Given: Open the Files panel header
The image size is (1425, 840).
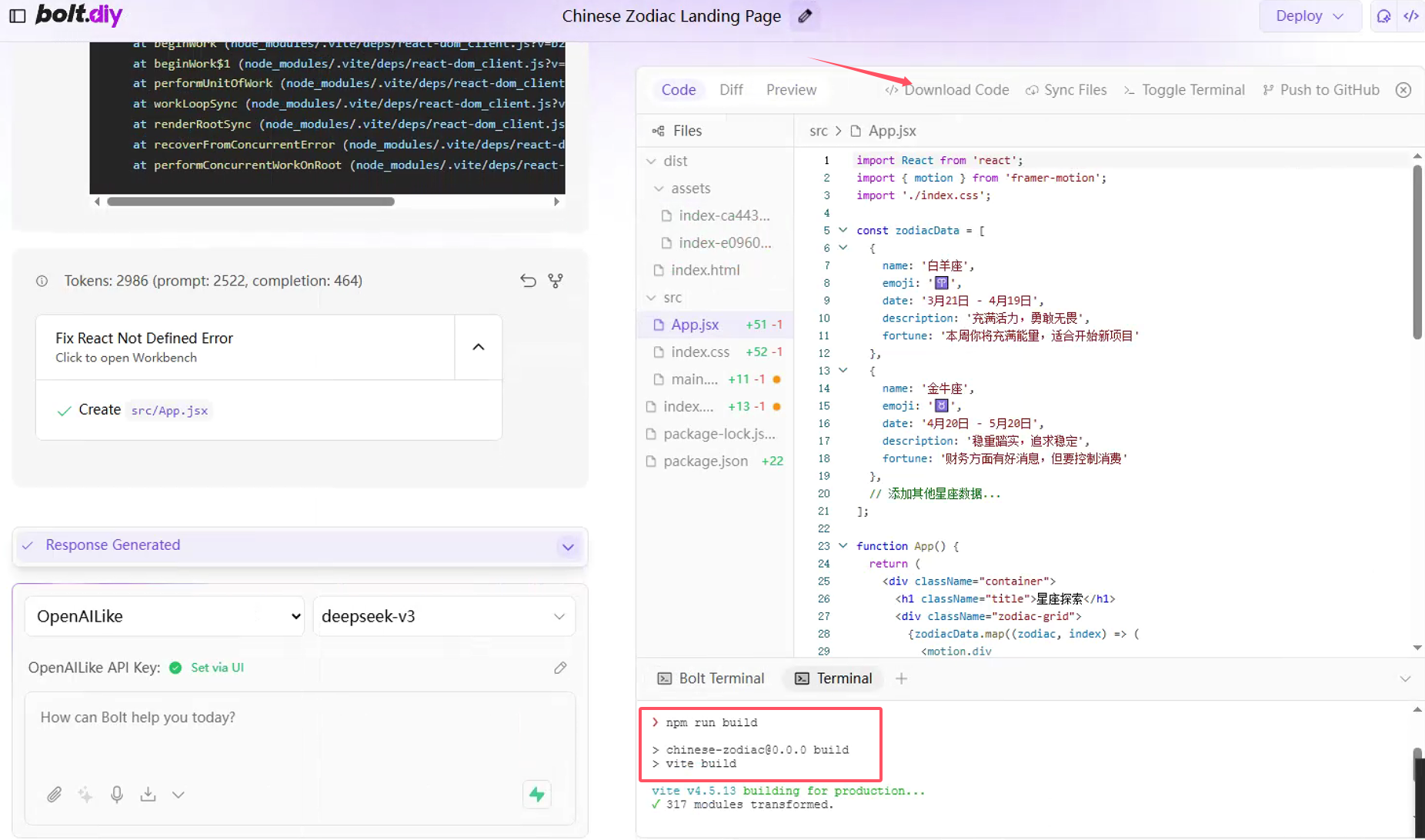Looking at the screenshot, I should tap(677, 131).
